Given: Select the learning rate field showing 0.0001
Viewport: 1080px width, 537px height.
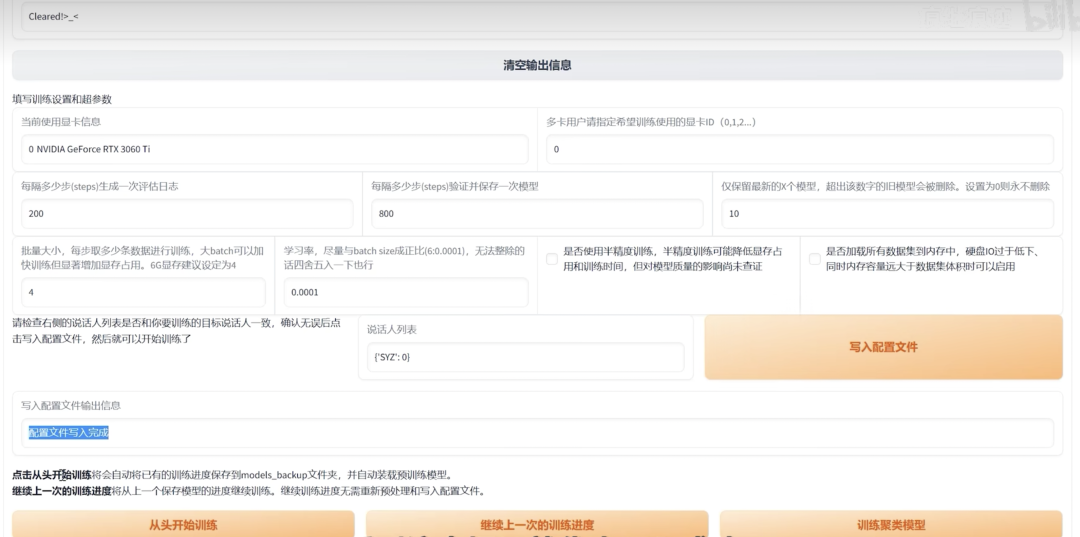Looking at the screenshot, I should point(405,293).
